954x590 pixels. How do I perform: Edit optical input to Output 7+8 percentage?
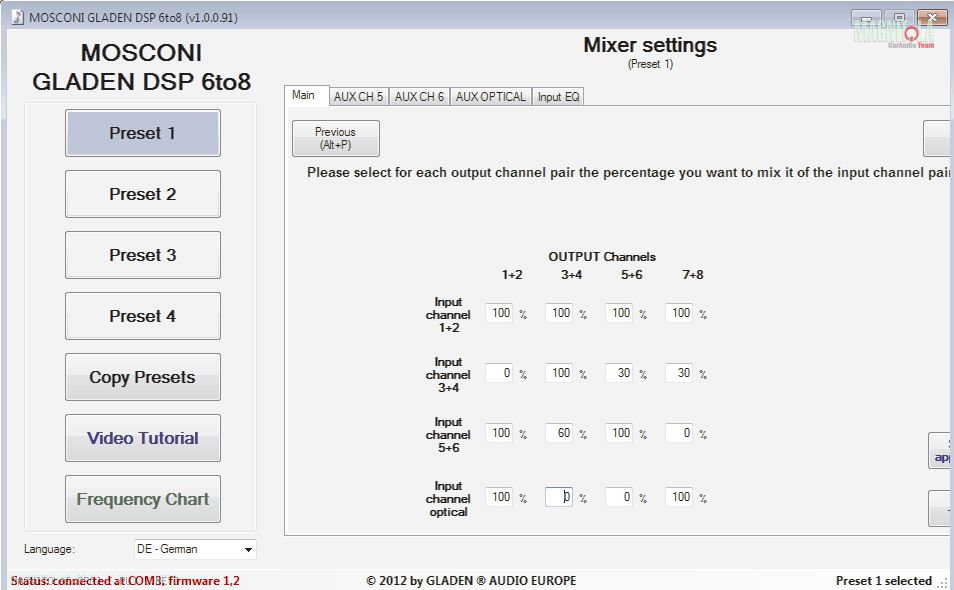pyautogui.click(x=679, y=497)
